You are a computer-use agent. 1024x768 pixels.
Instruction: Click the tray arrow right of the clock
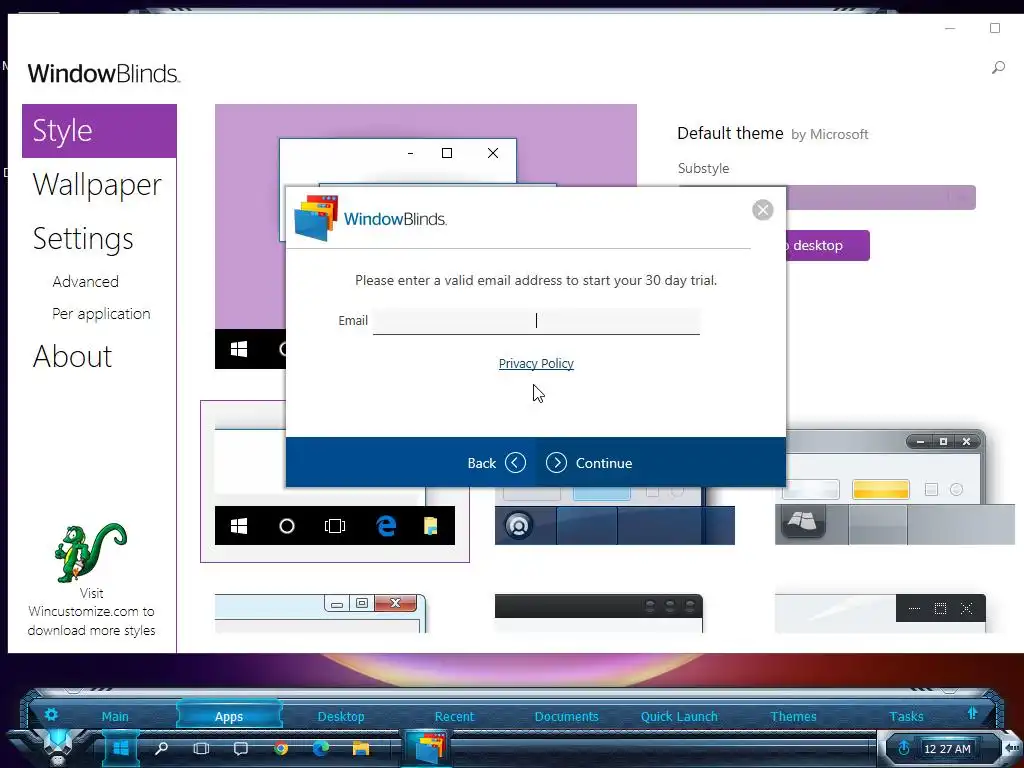(1012, 748)
